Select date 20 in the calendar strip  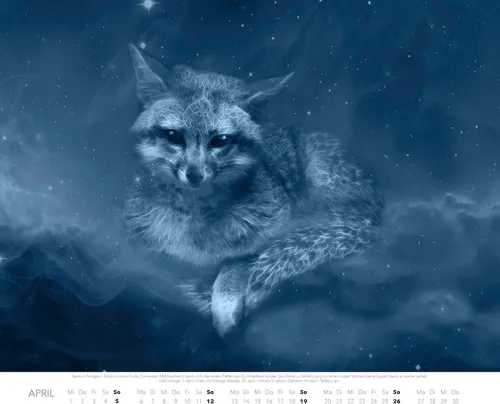328,401
